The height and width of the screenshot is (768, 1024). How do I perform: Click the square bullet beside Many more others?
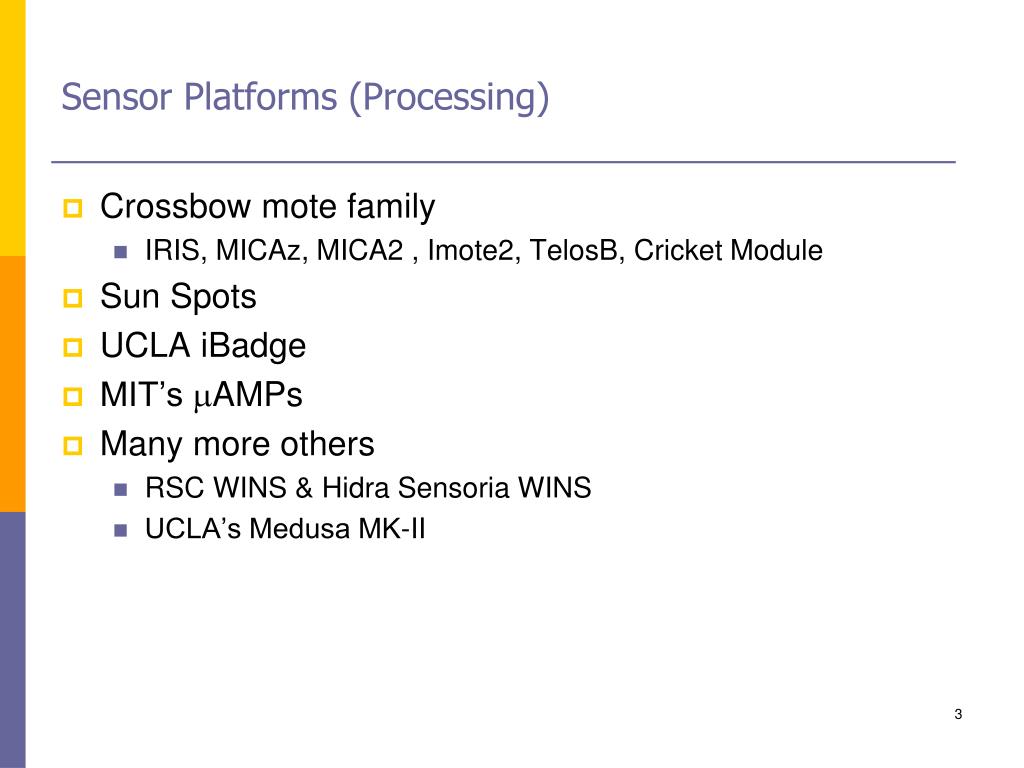(x=72, y=446)
